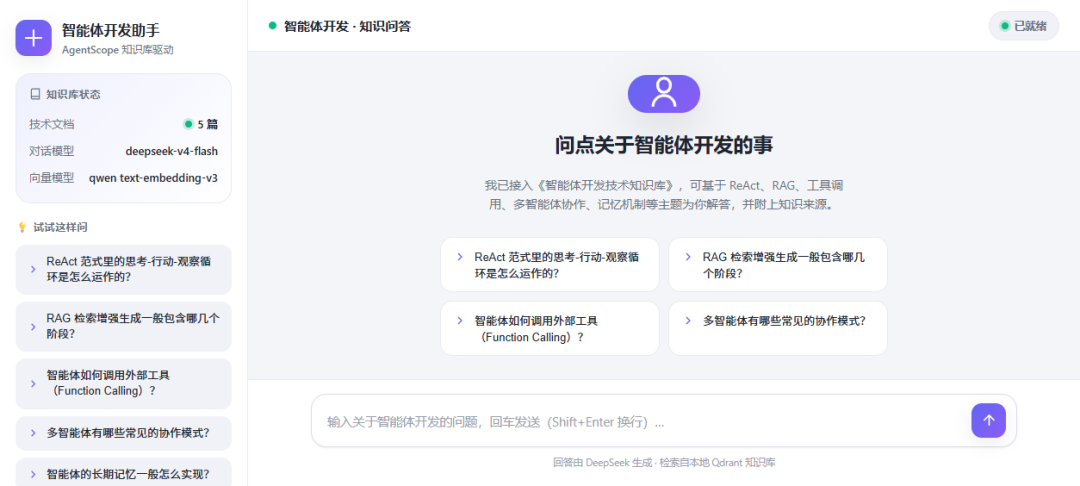Choose center card 智能体如何调用外部工具 Function Calling
This screenshot has width=1080, height=486.
tap(550, 328)
